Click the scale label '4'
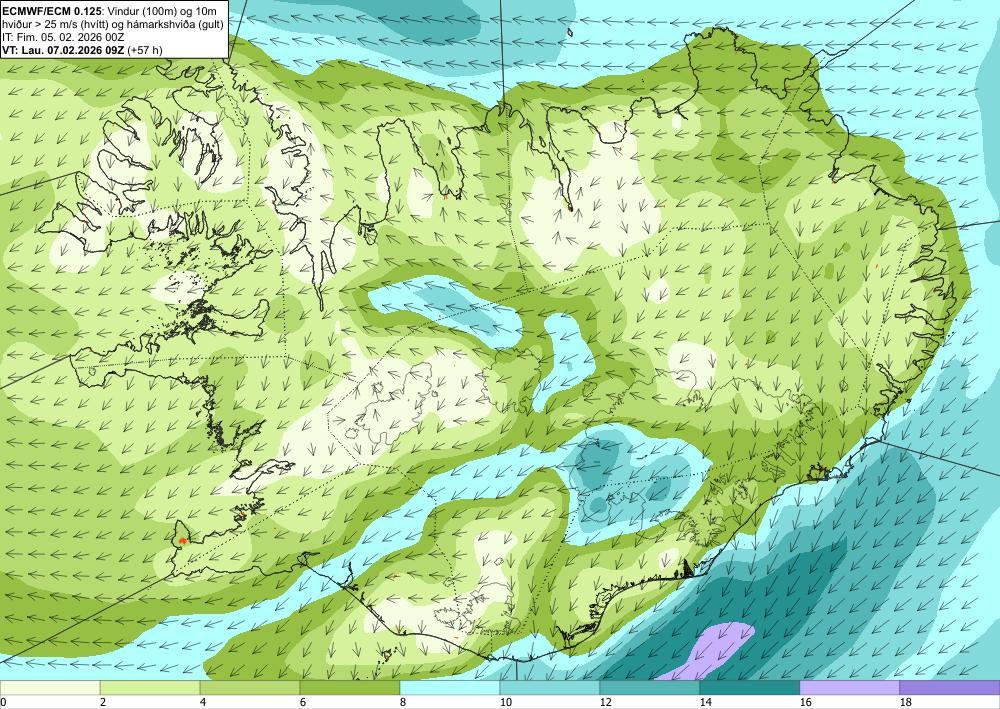The image size is (1000, 709). (x=203, y=703)
